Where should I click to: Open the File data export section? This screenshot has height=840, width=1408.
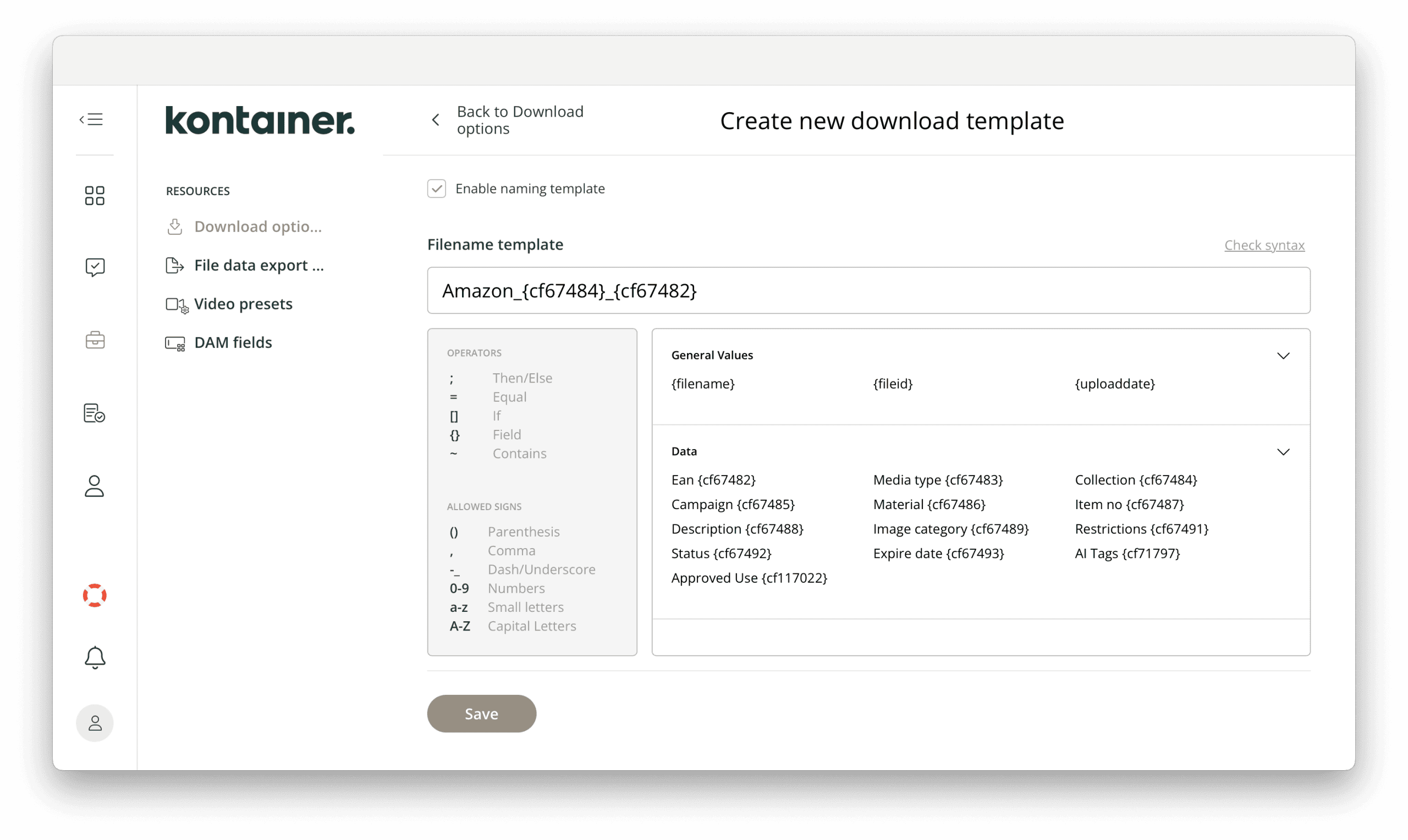(x=258, y=265)
